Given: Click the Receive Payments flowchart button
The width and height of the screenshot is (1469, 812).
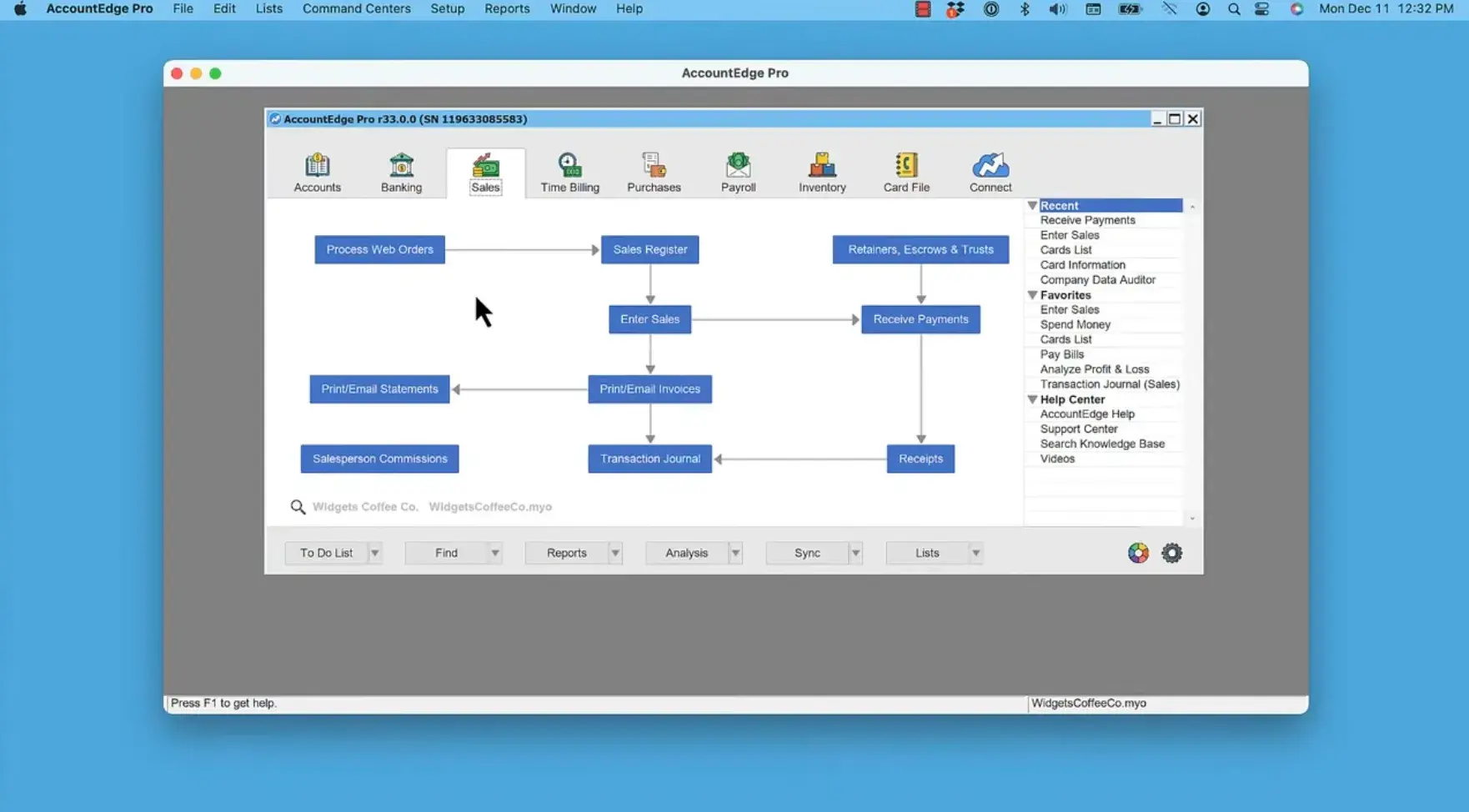Looking at the screenshot, I should 920,319.
